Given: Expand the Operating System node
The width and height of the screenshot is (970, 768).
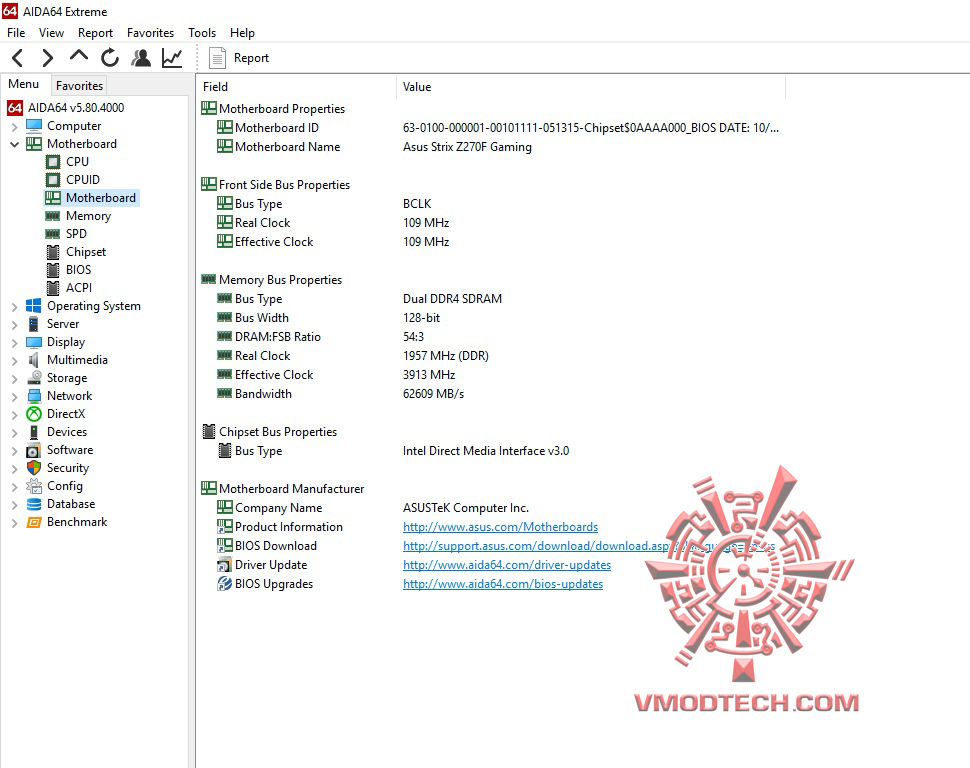Looking at the screenshot, I should coord(14,306).
